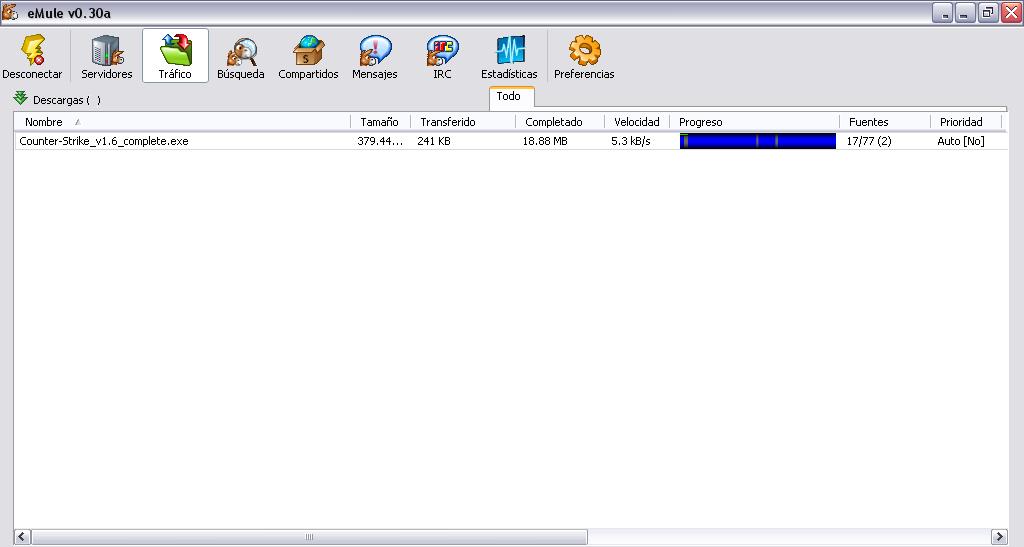Select the Tráfico transfer icon
This screenshot has width=1024, height=547.
pos(175,51)
